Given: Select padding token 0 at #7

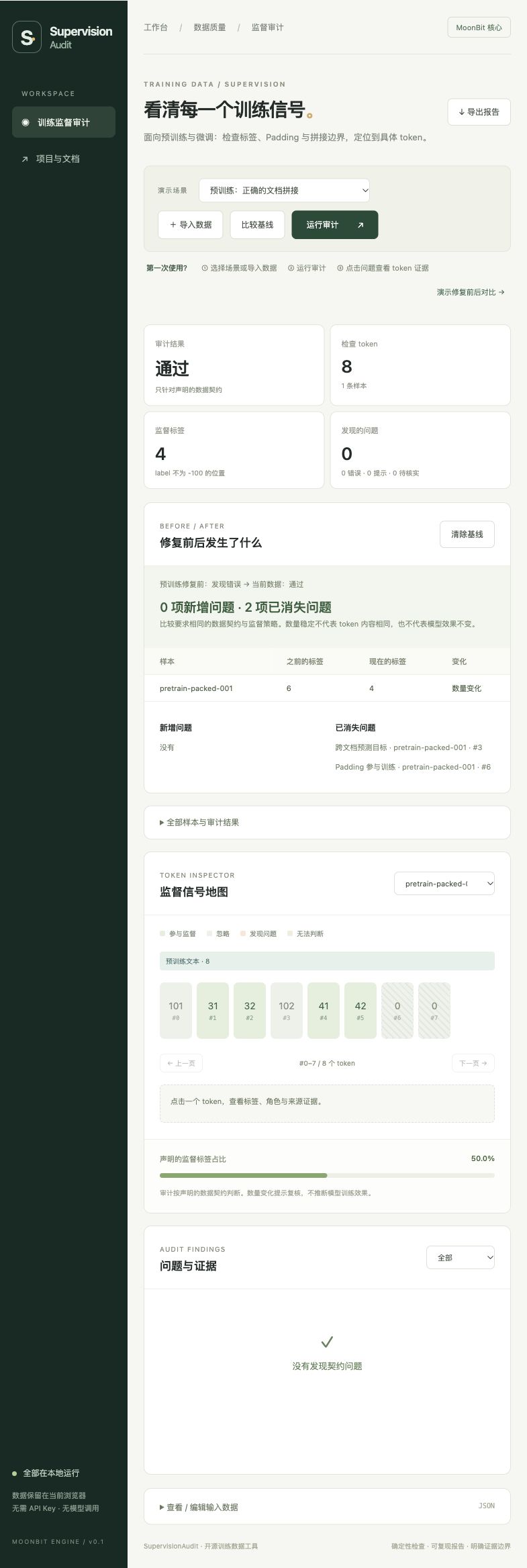Looking at the screenshot, I should (434, 1011).
